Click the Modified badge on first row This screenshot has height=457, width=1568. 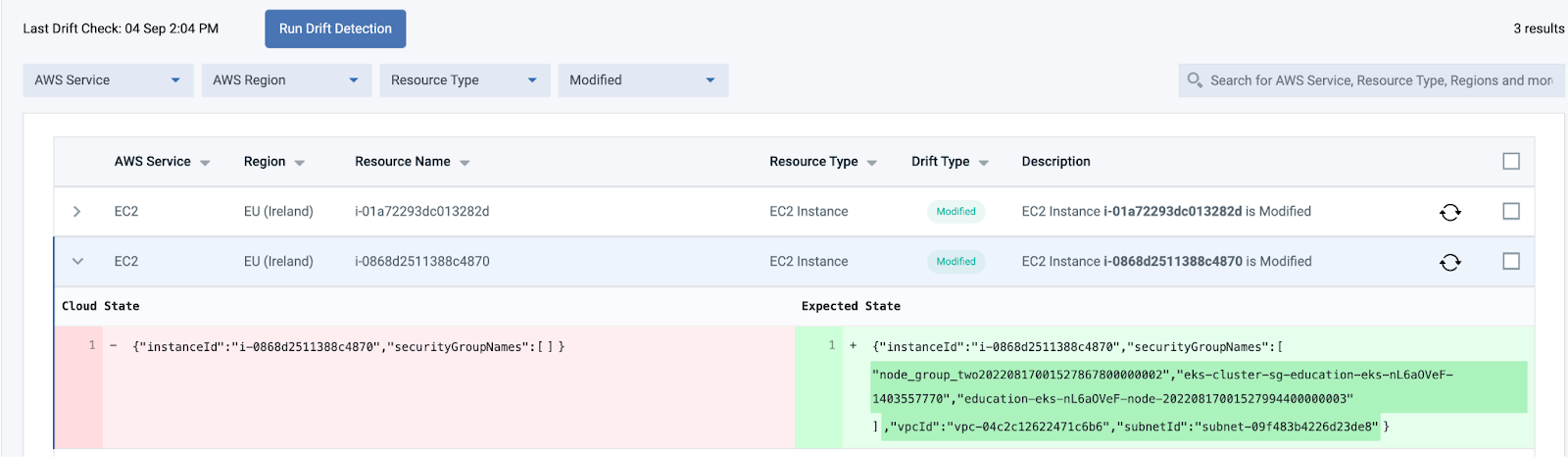coord(955,212)
